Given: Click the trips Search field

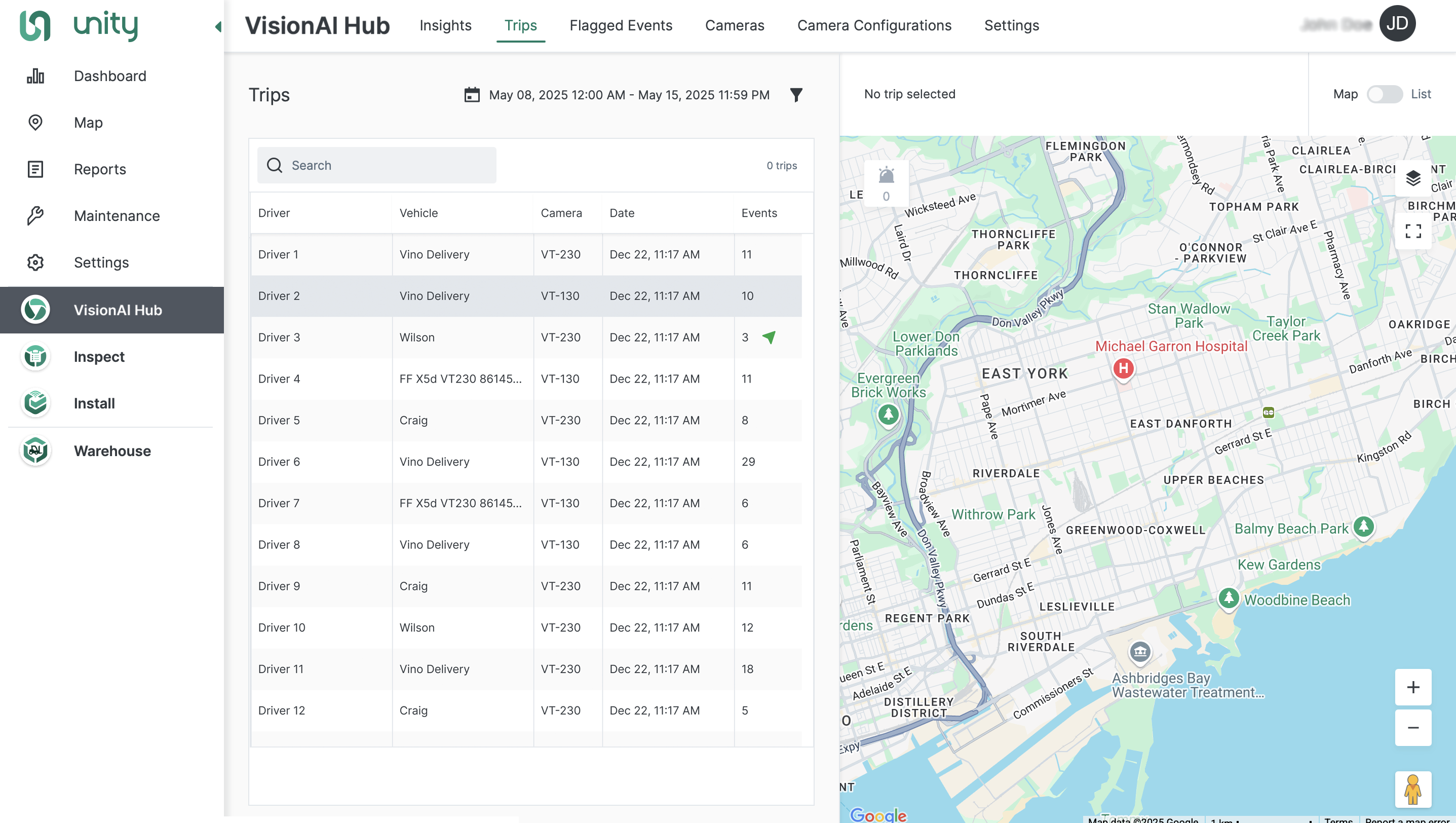Looking at the screenshot, I should click(376, 166).
